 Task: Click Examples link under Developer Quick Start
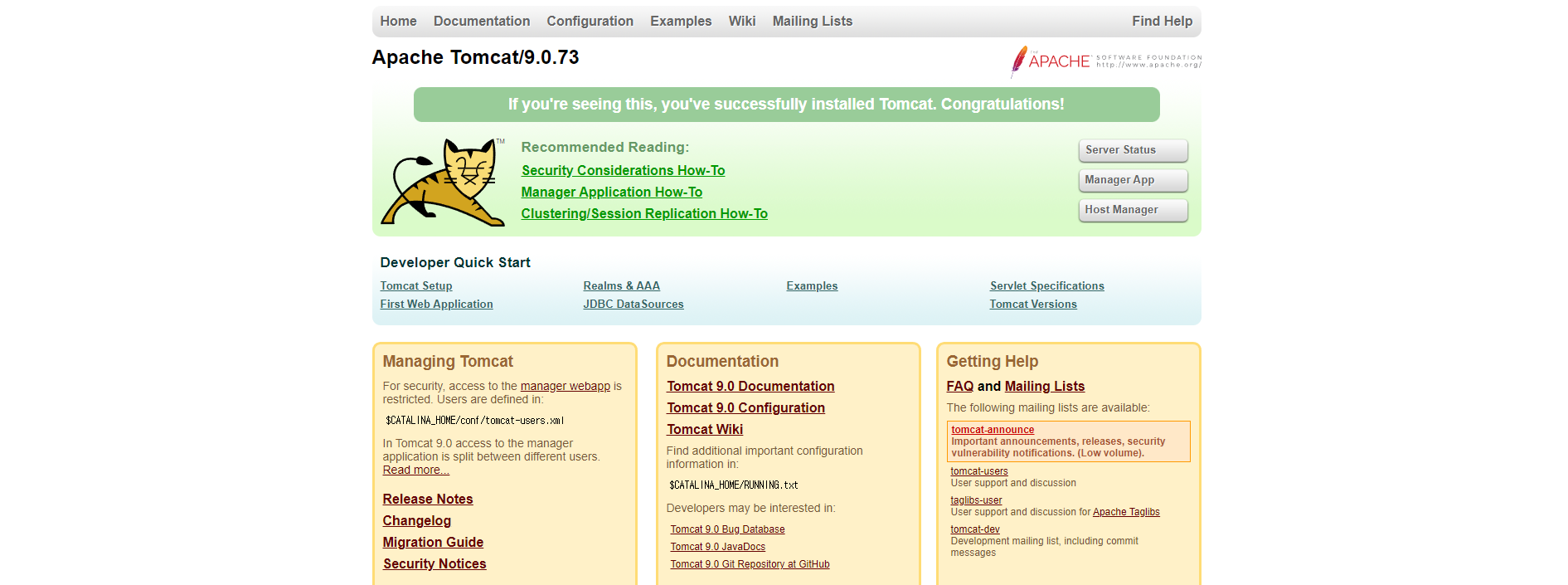click(812, 286)
